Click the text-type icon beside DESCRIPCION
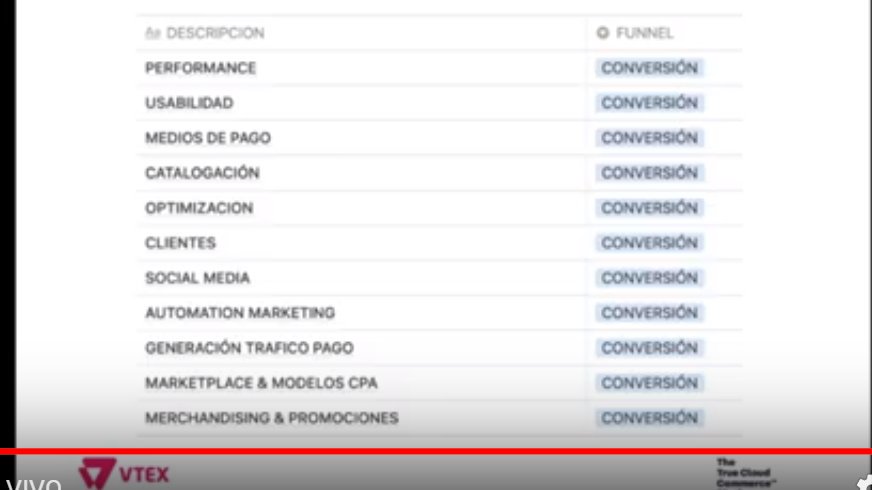This screenshot has height=490, width=872. (152, 33)
